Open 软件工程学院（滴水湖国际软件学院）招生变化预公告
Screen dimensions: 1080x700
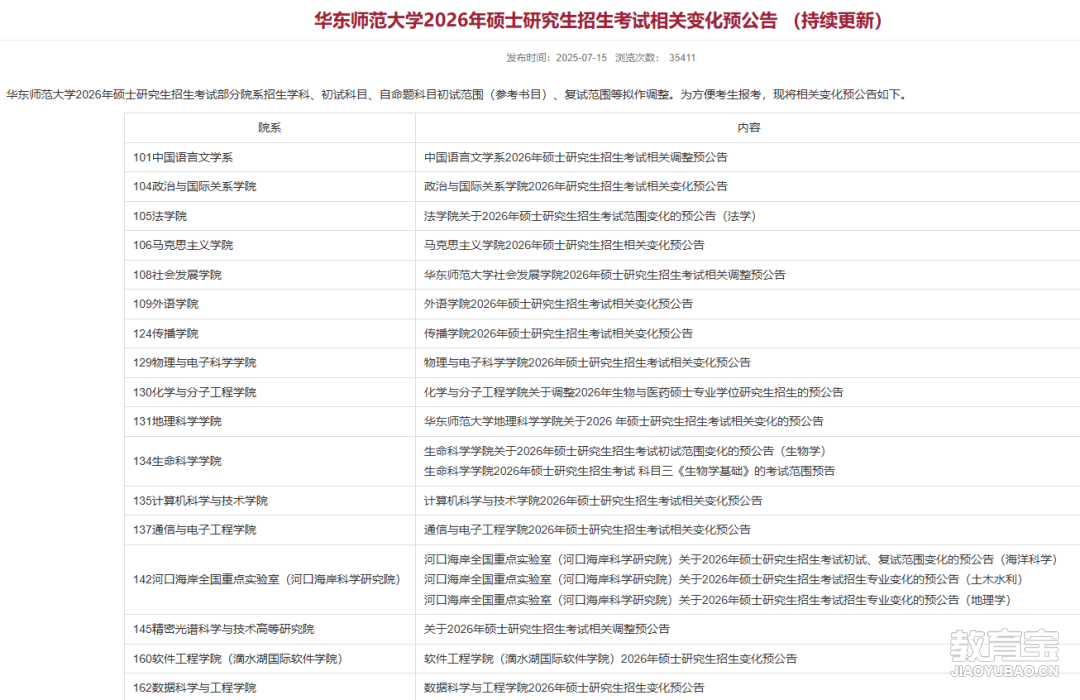click(x=610, y=658)
